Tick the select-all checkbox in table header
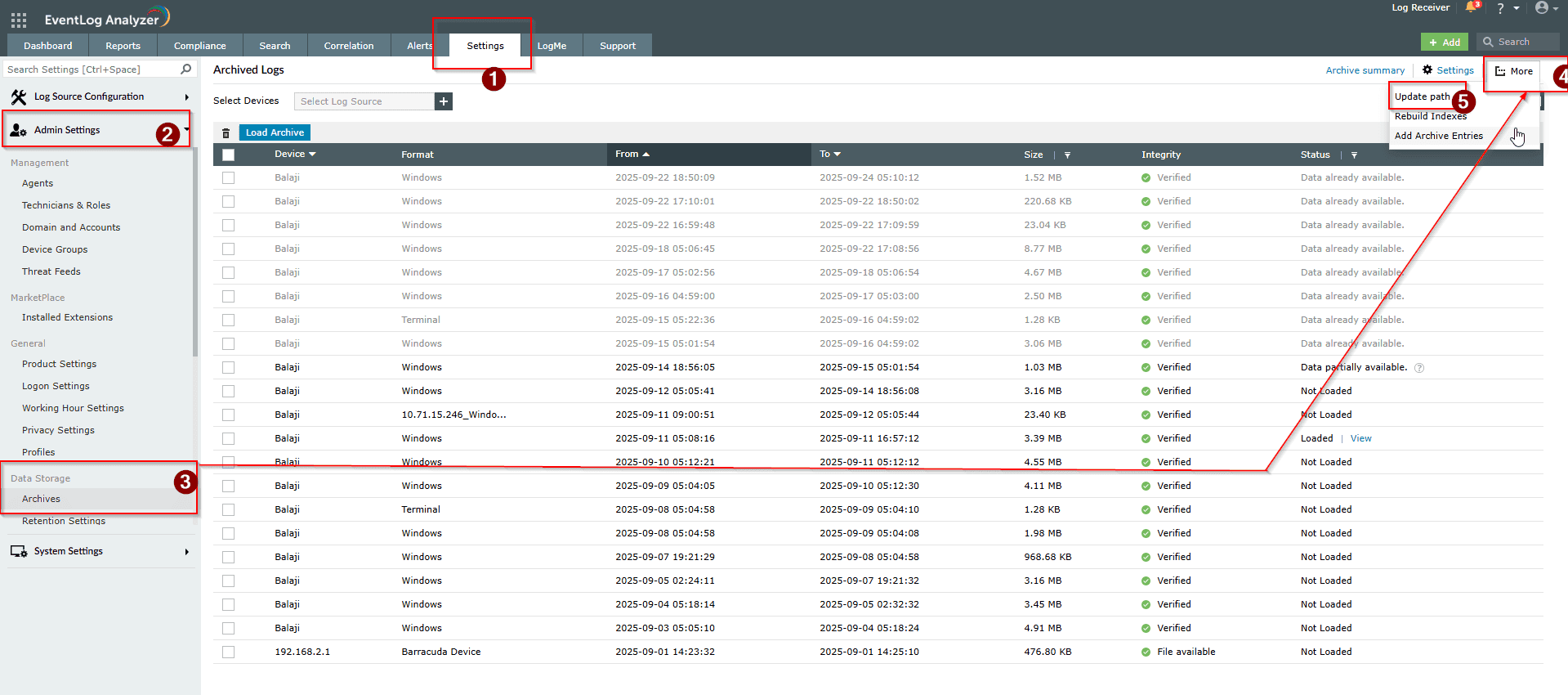Viewport: 1568px width, 695px height. click(228, 155)
